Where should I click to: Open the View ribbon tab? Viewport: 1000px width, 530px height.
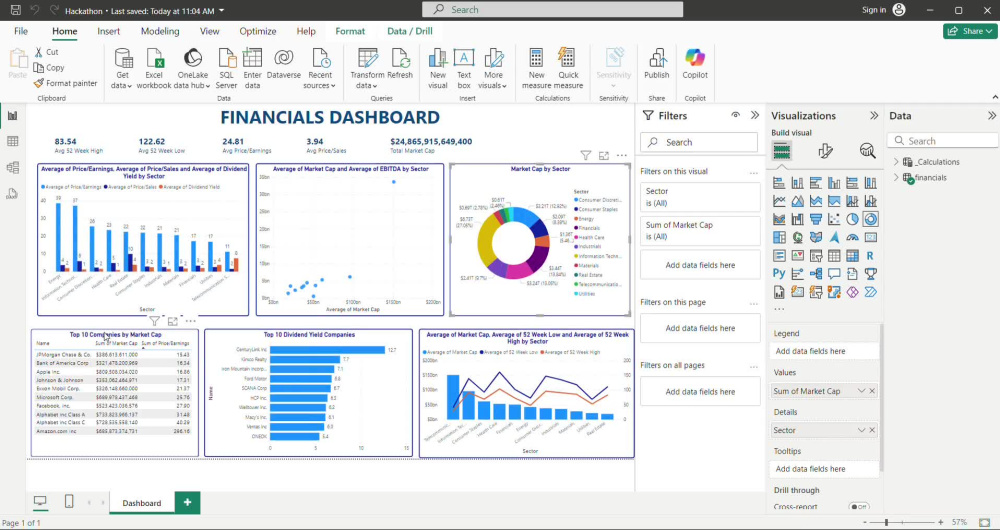click(209, 31)
